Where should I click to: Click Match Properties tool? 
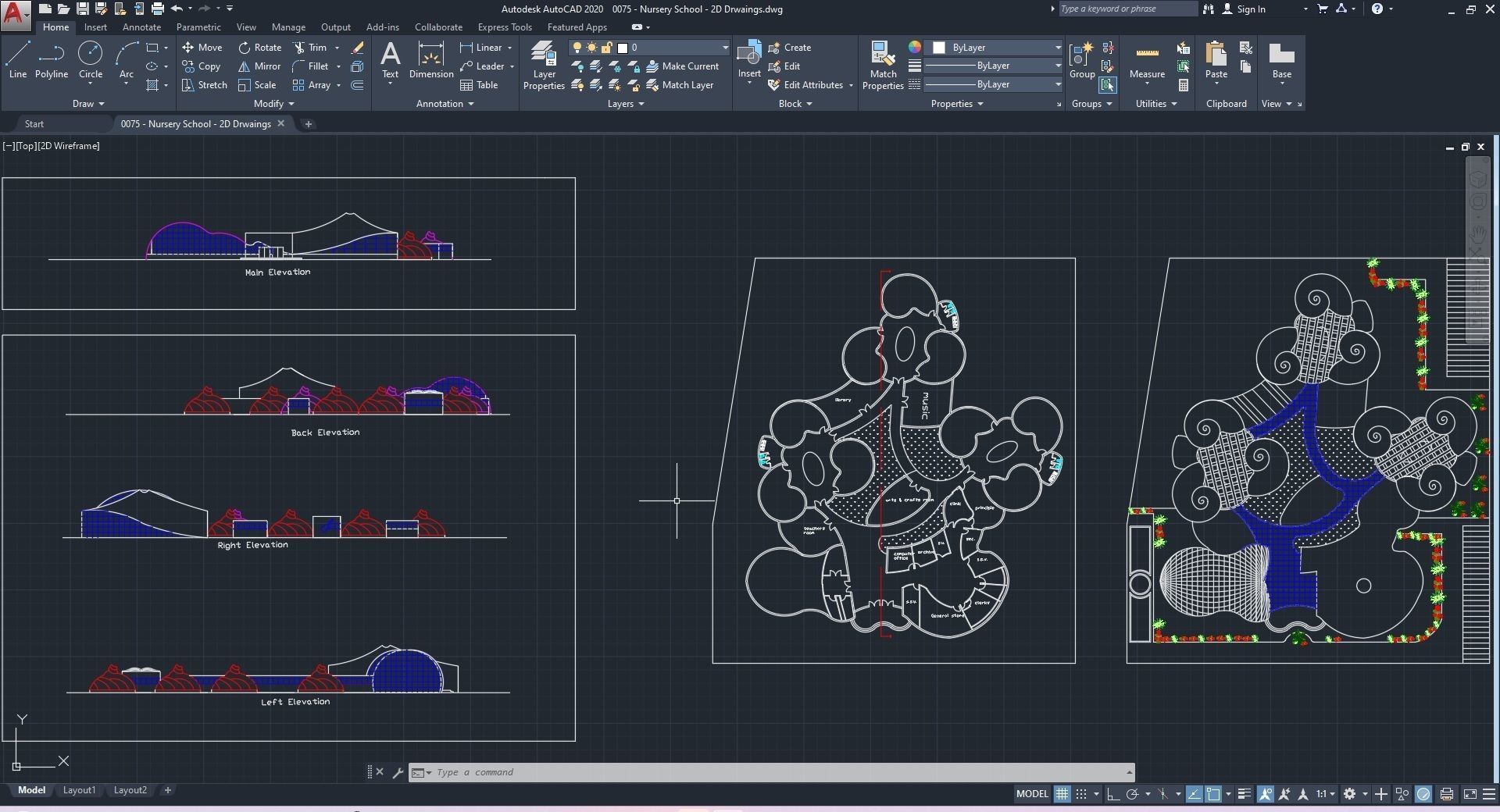[883, 66]
